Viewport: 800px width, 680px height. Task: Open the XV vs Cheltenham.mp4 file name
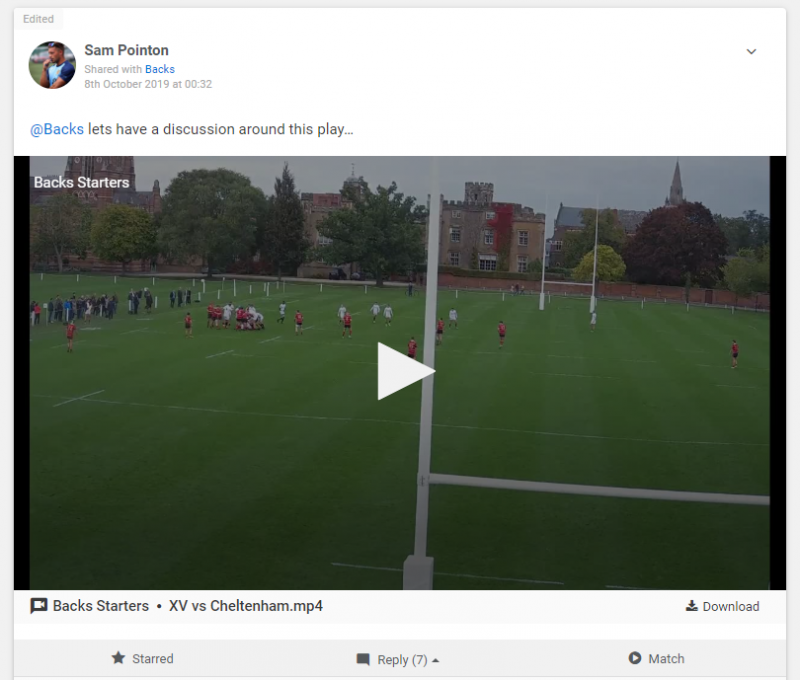[246, 606]
